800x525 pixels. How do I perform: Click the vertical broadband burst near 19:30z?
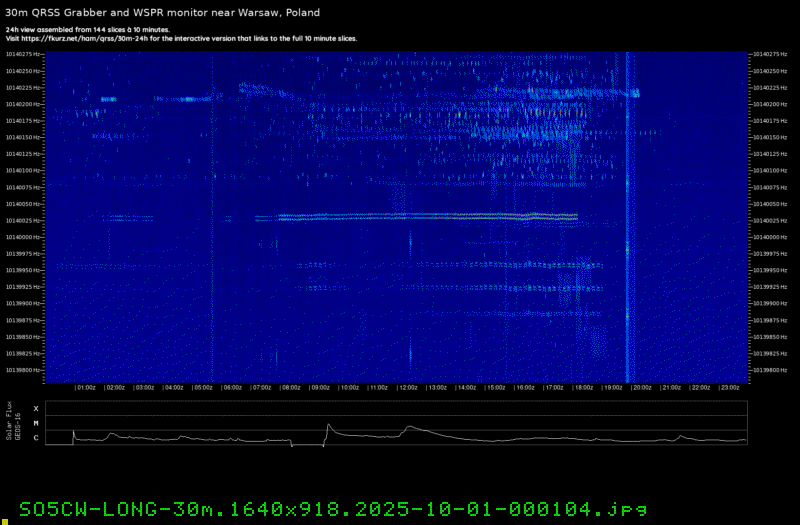(x=630, y=217)
